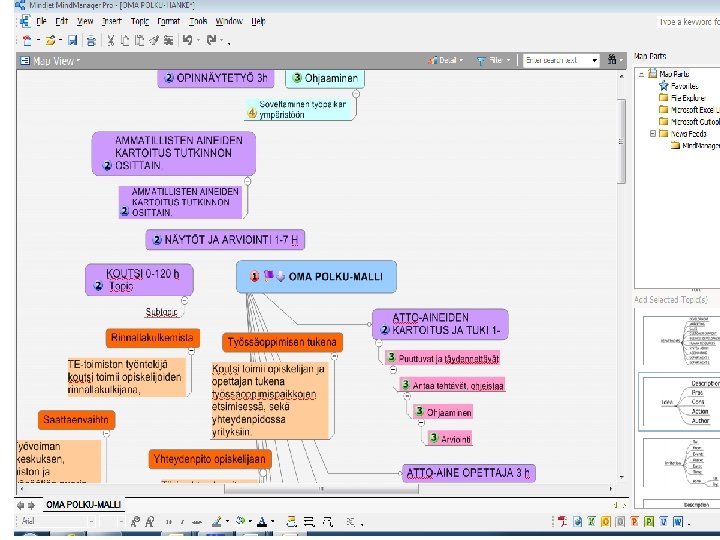Click priority 1 marker on central topic

pos(254,276)
